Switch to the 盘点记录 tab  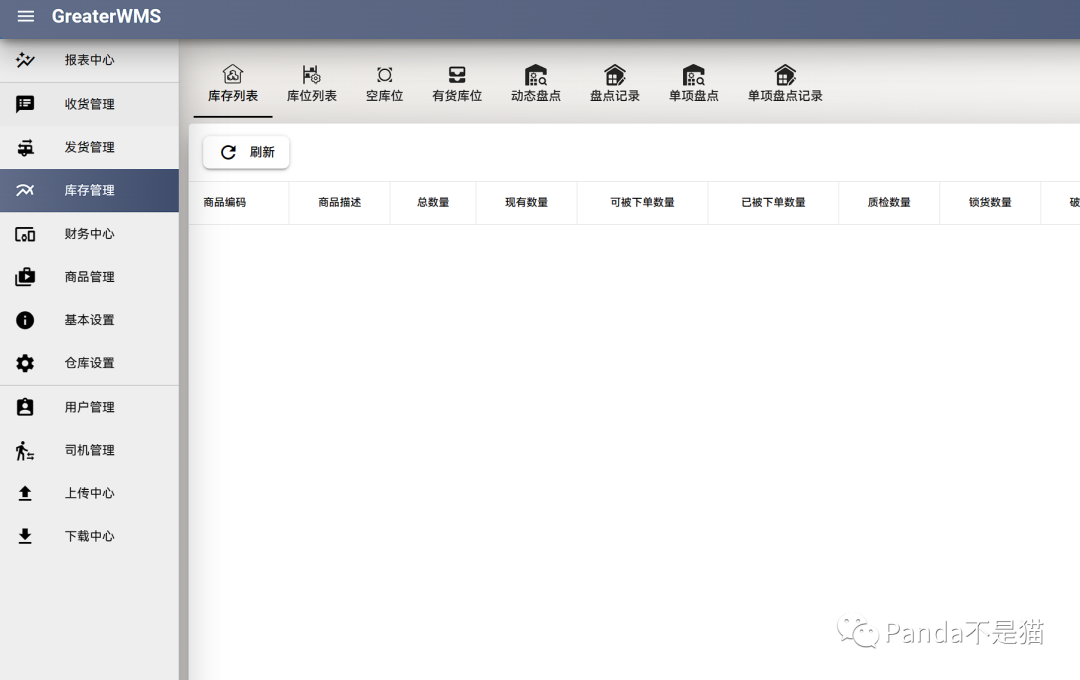point(614,83)
